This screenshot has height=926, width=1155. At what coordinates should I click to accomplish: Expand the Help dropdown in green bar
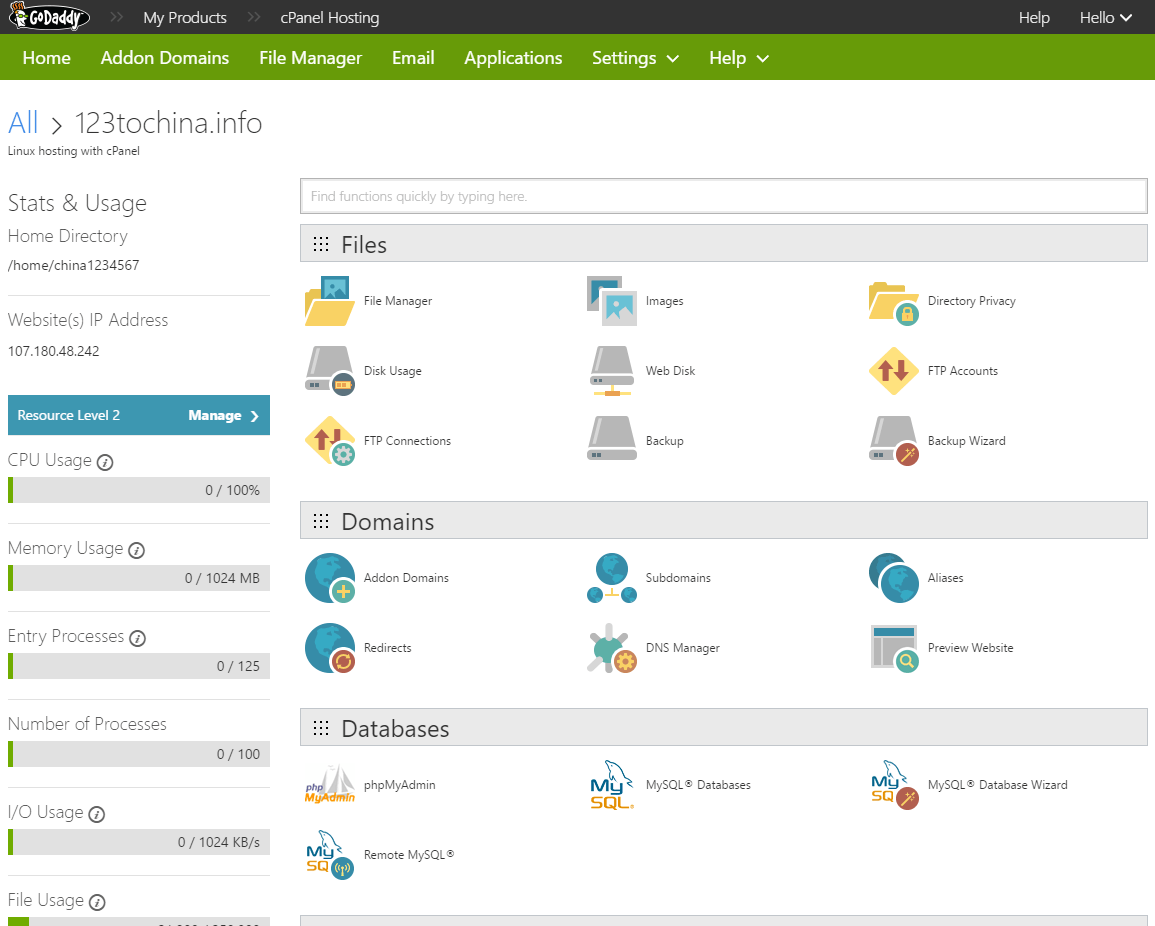pos(739,58)
